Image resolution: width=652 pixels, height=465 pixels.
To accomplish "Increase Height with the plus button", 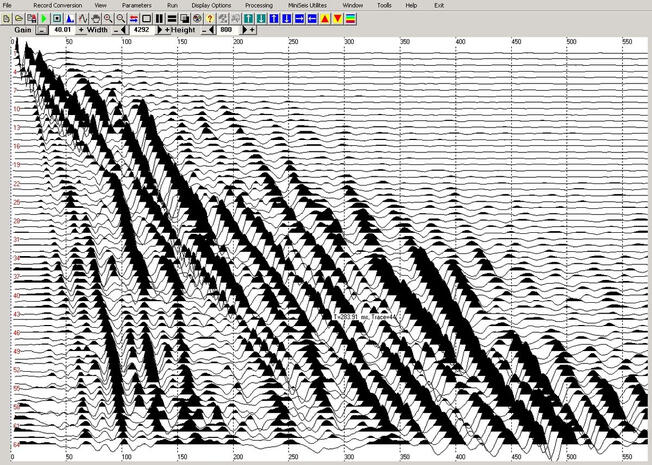I will point(252,30).
